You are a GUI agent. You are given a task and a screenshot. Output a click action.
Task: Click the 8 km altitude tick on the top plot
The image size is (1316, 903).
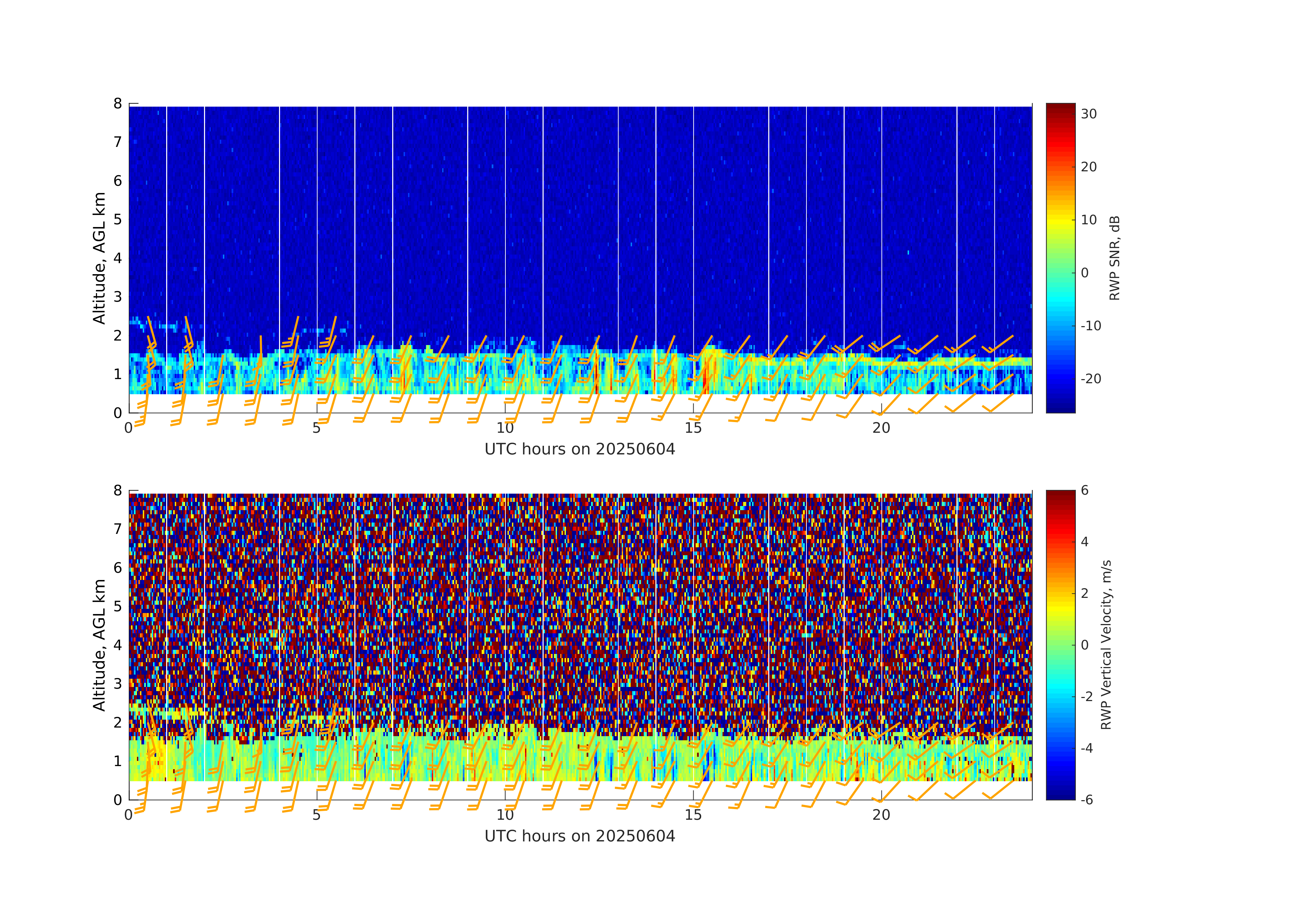118,104
